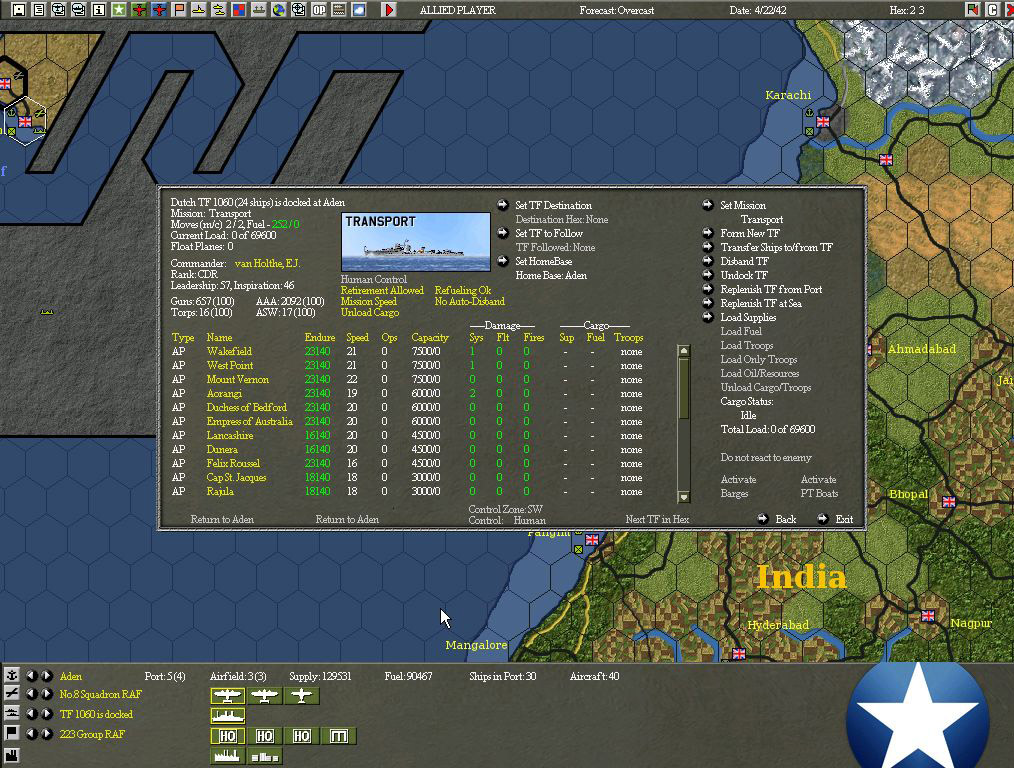Toggle 'Do not react to enemy'
Screen dimensions: 1014x768
[766, 457]
